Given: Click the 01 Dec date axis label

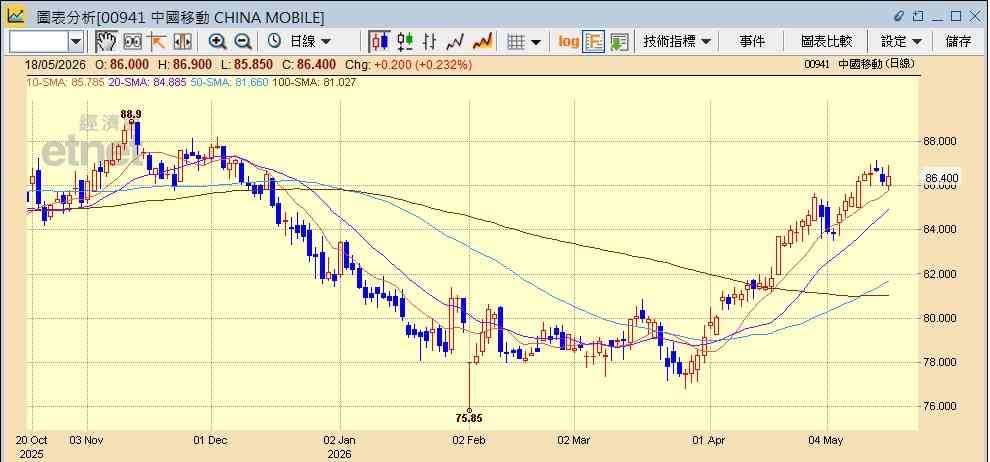Looking at the screenshot, I should (211, 440).
